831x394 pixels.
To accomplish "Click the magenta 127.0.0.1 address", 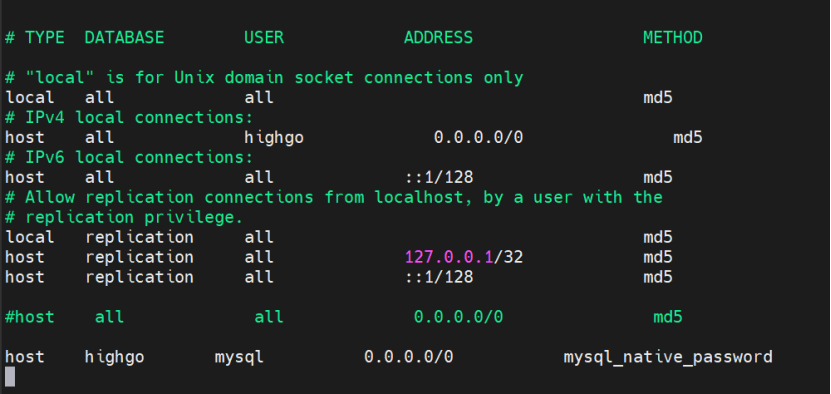I will (x=449, y=257).
